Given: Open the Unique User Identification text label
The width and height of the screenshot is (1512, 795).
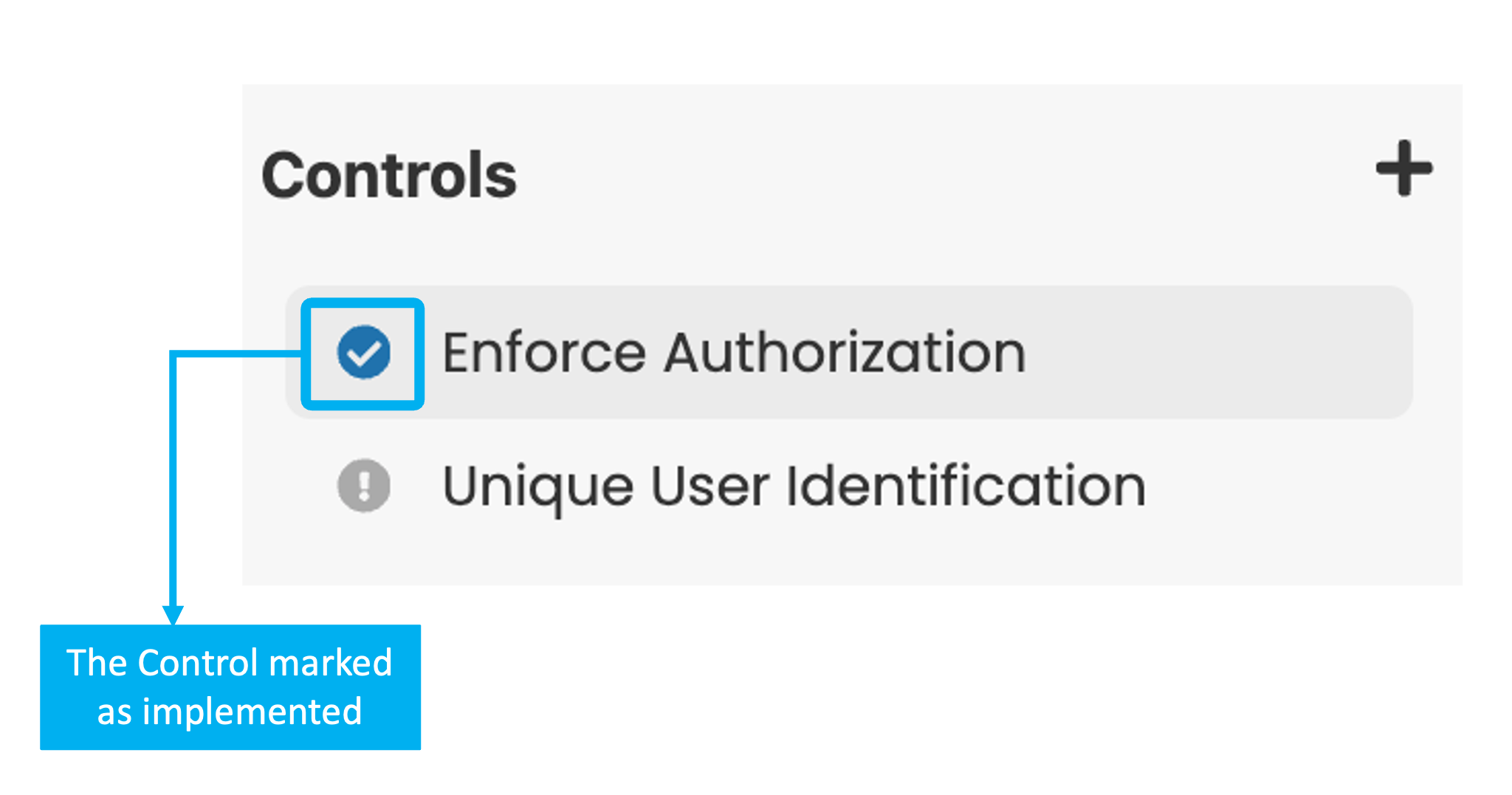Looking at the screenshot, I should (794, 486).
